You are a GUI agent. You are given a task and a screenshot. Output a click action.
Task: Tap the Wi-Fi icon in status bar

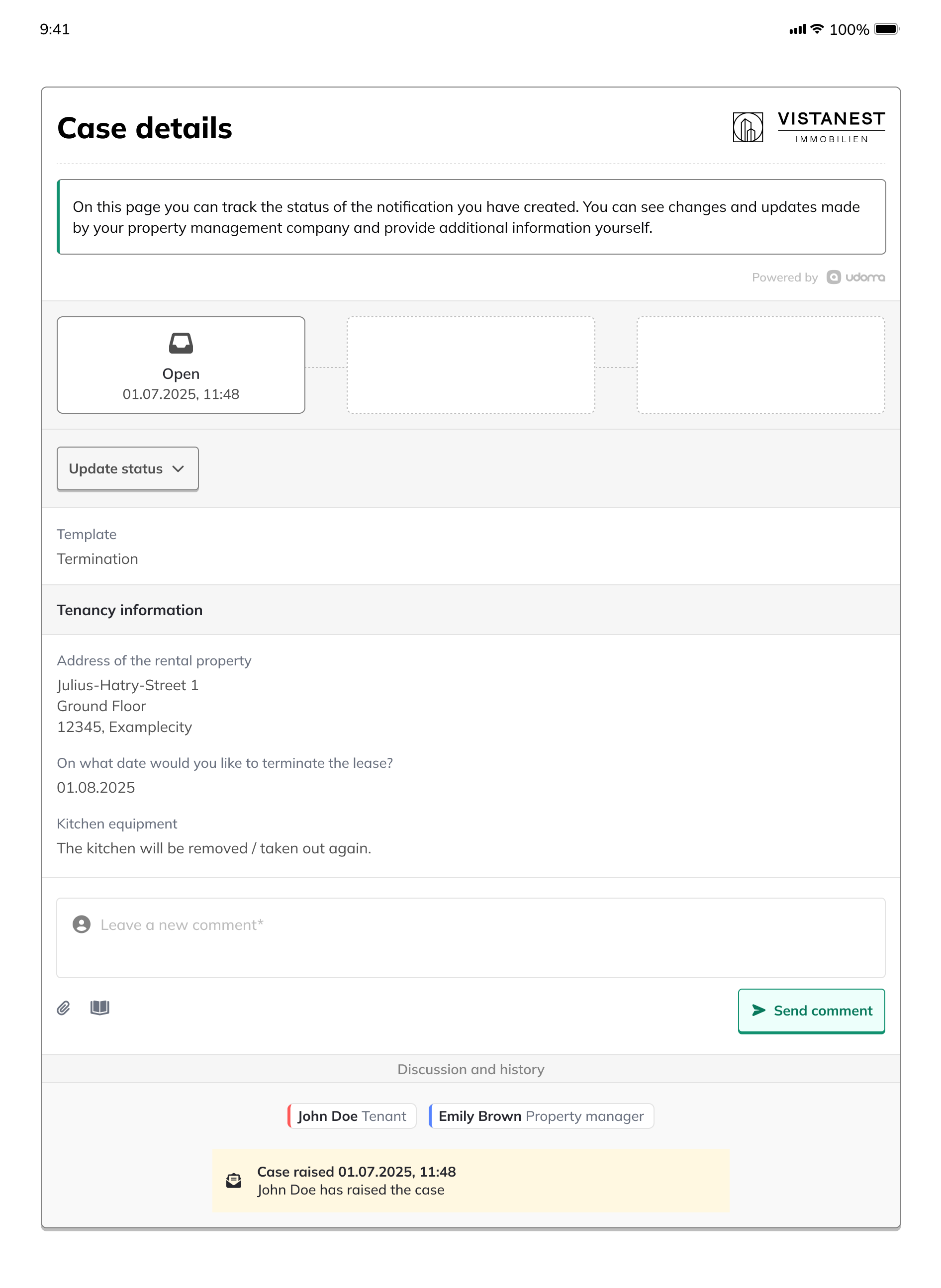click(817, 29)
